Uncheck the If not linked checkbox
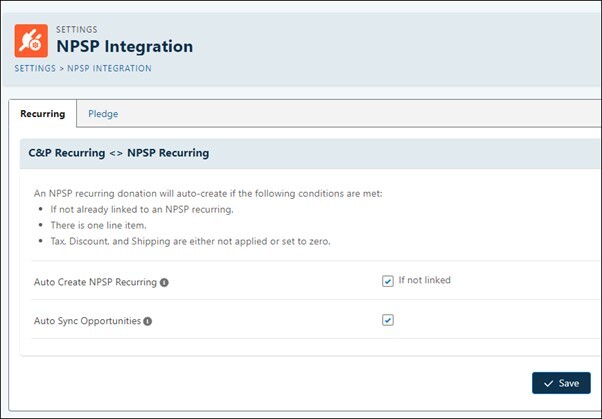Screen dimensions: 602x419 pos(388,281)
